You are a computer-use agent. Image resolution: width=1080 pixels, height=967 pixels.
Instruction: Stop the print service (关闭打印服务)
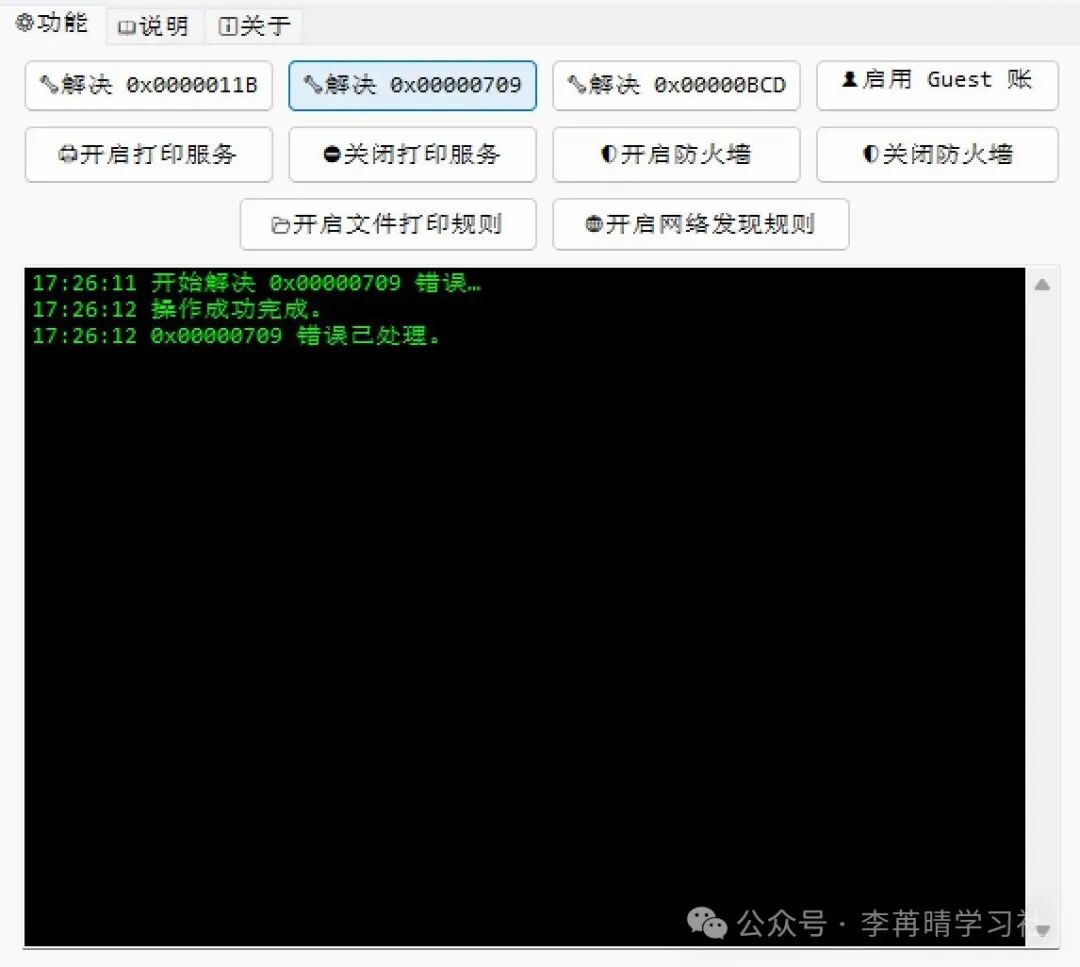pos(412,155)
